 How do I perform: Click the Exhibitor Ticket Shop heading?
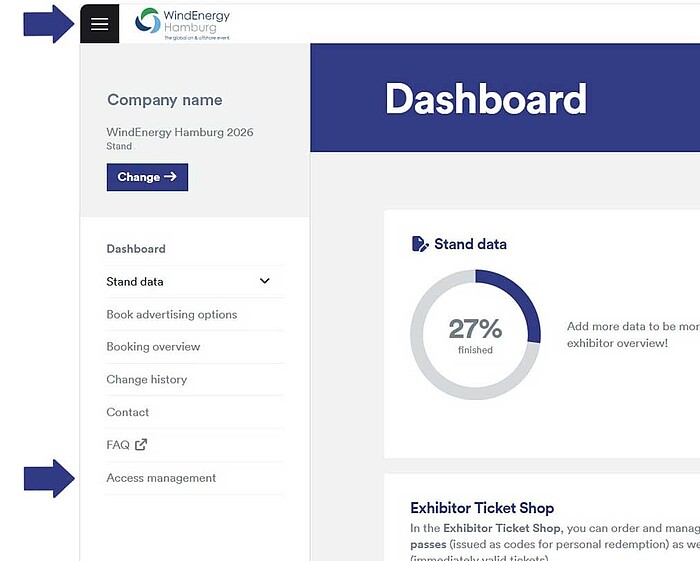(x=482, y=508)
